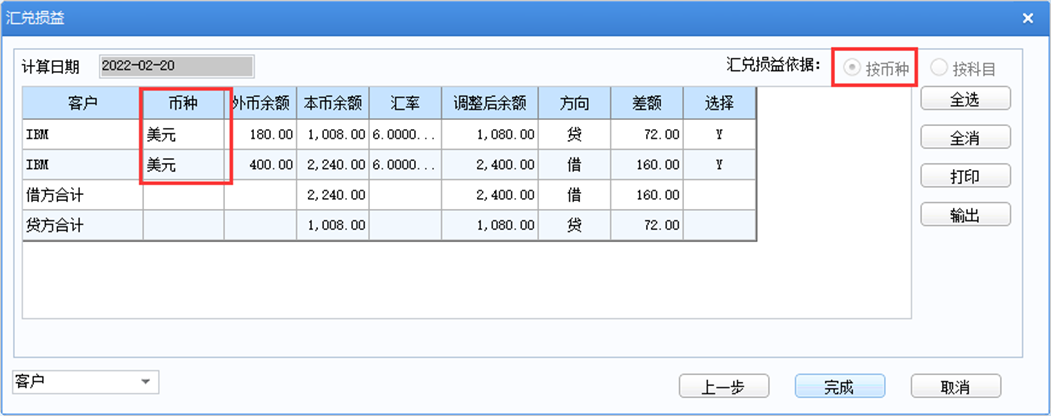
Task: Finish with the 完成 button
Action: (x=840, y=386)
